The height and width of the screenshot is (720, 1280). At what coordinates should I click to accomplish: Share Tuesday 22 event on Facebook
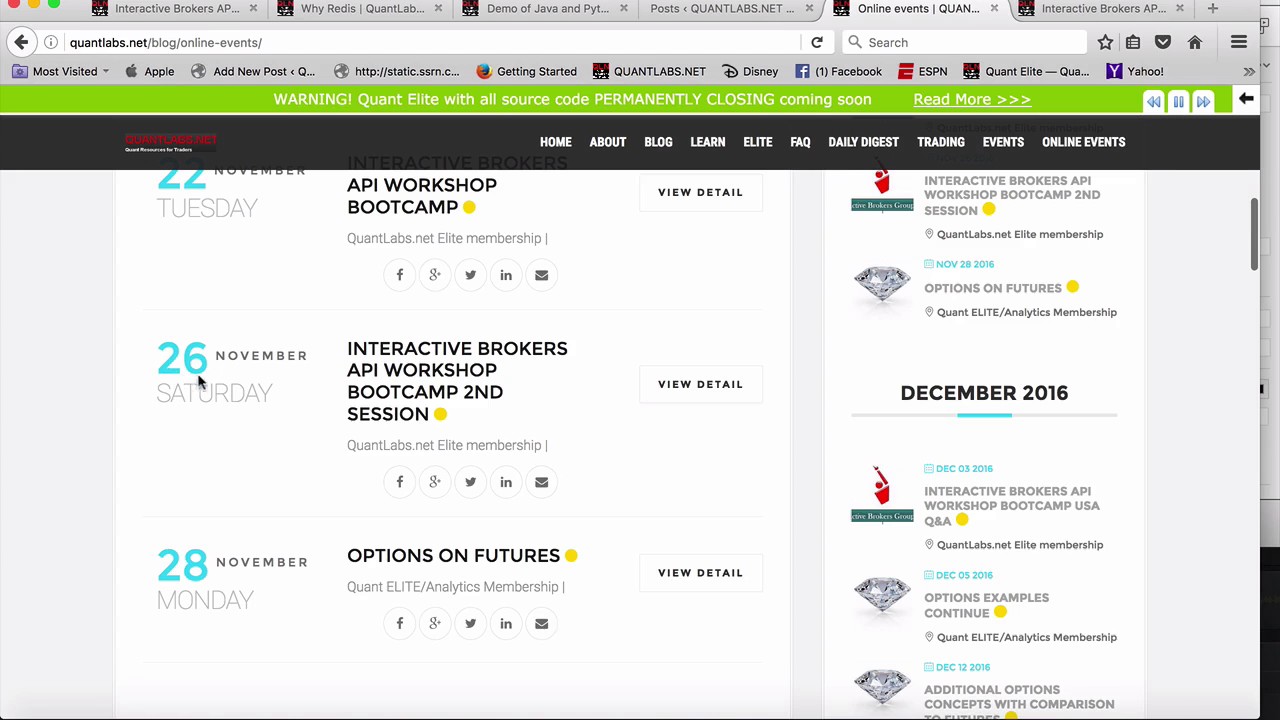(399, 275)
